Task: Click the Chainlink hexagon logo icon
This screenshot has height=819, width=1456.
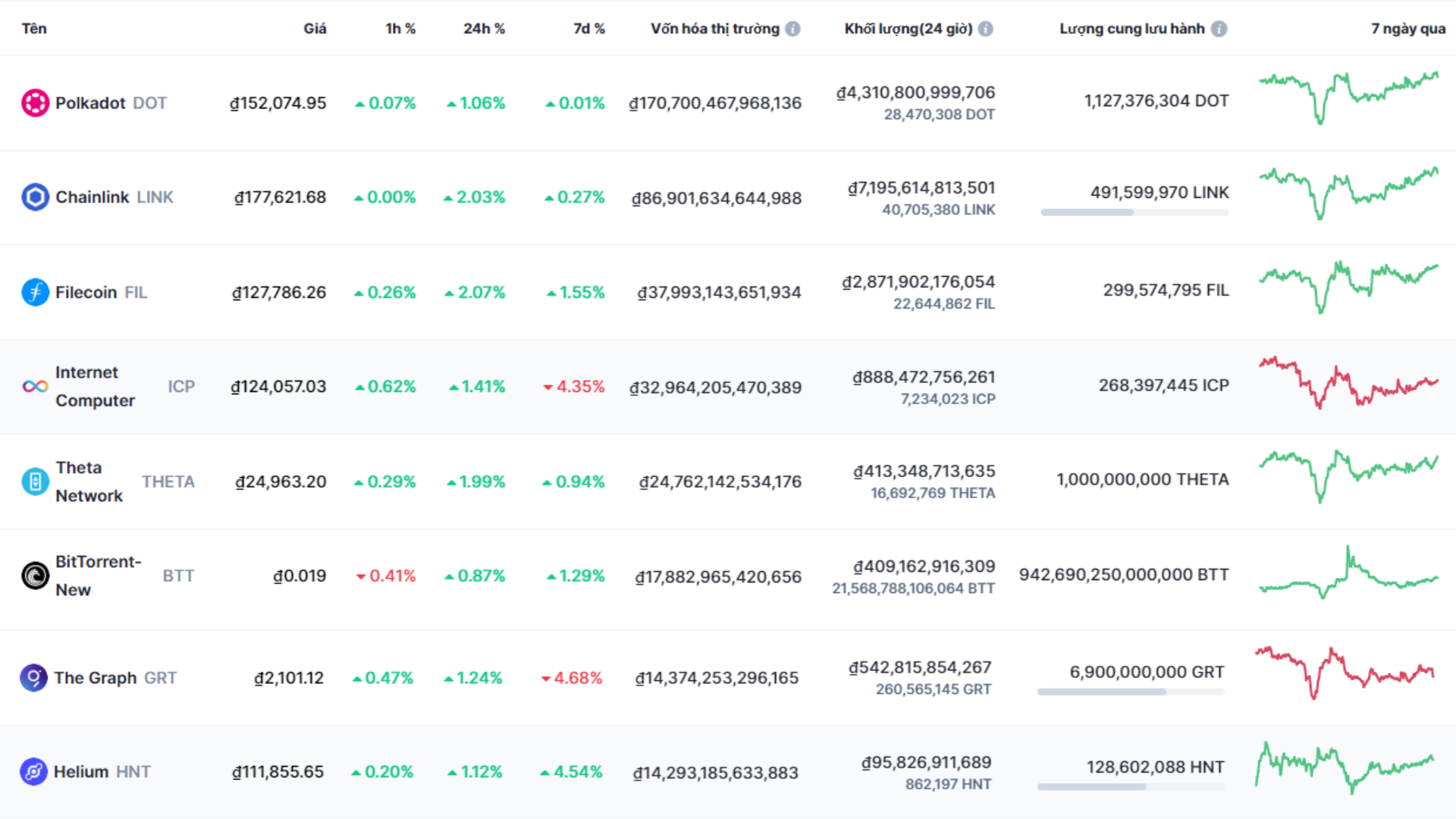Action: coord(35,197)
